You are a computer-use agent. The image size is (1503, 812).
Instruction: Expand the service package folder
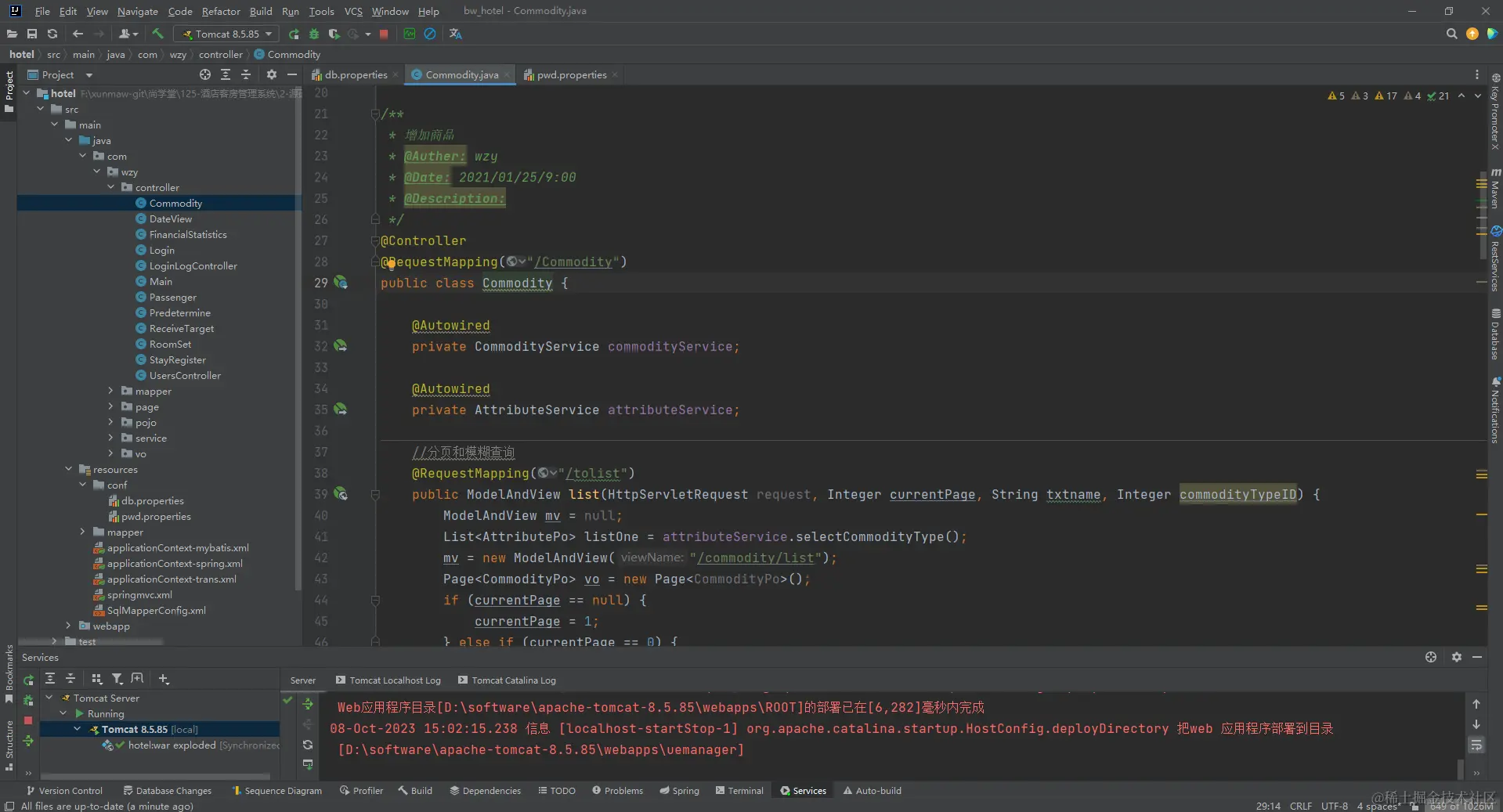point(110,438)
